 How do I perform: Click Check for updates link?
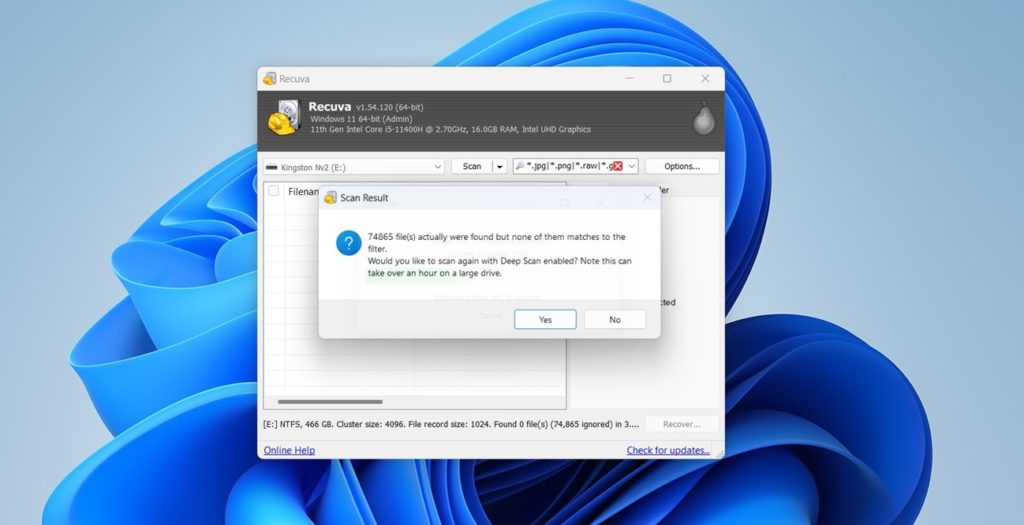[668, 450]
